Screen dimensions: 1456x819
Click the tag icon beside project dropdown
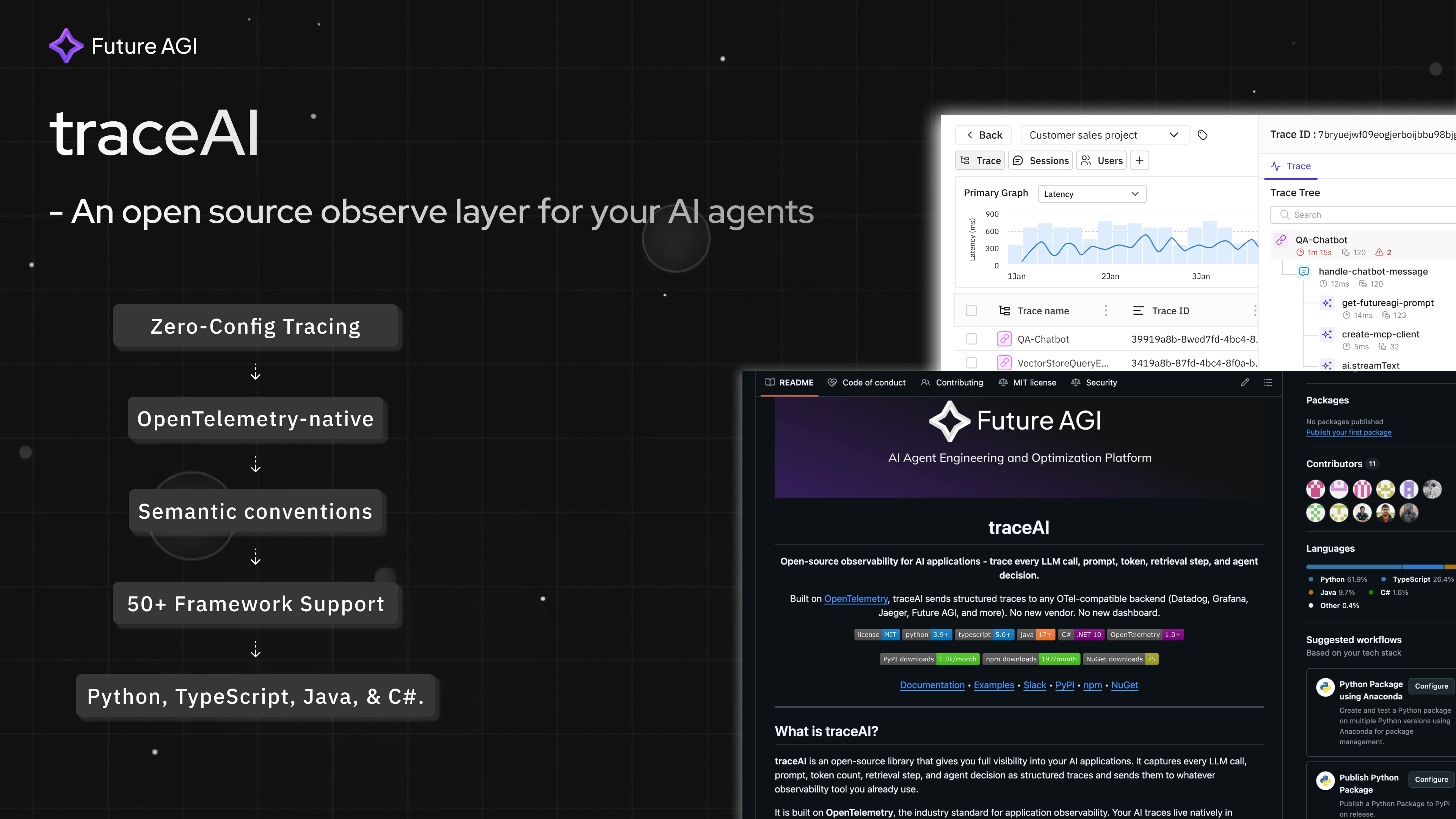pos(1202,135)
